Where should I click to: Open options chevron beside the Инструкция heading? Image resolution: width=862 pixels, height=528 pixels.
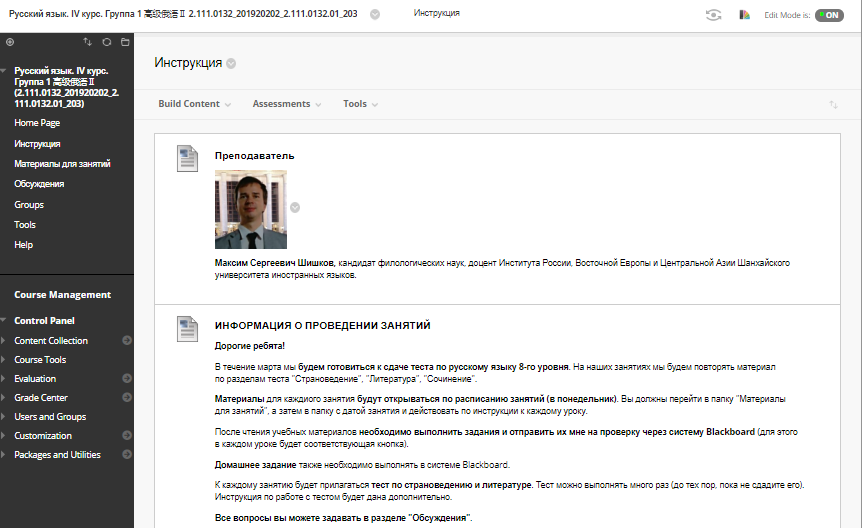tap(231, 63)
